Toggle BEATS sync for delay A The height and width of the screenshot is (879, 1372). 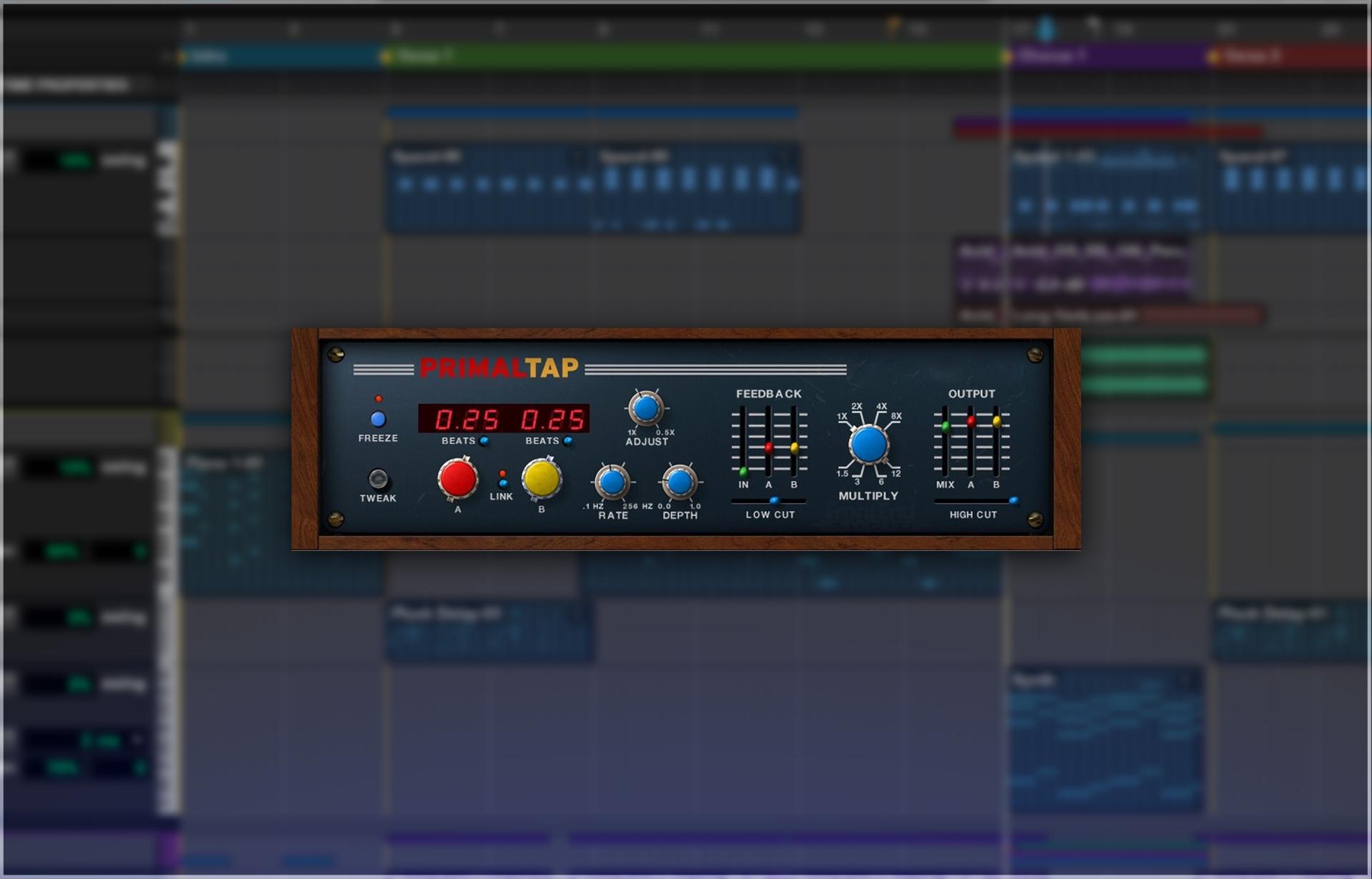point(484,441)
